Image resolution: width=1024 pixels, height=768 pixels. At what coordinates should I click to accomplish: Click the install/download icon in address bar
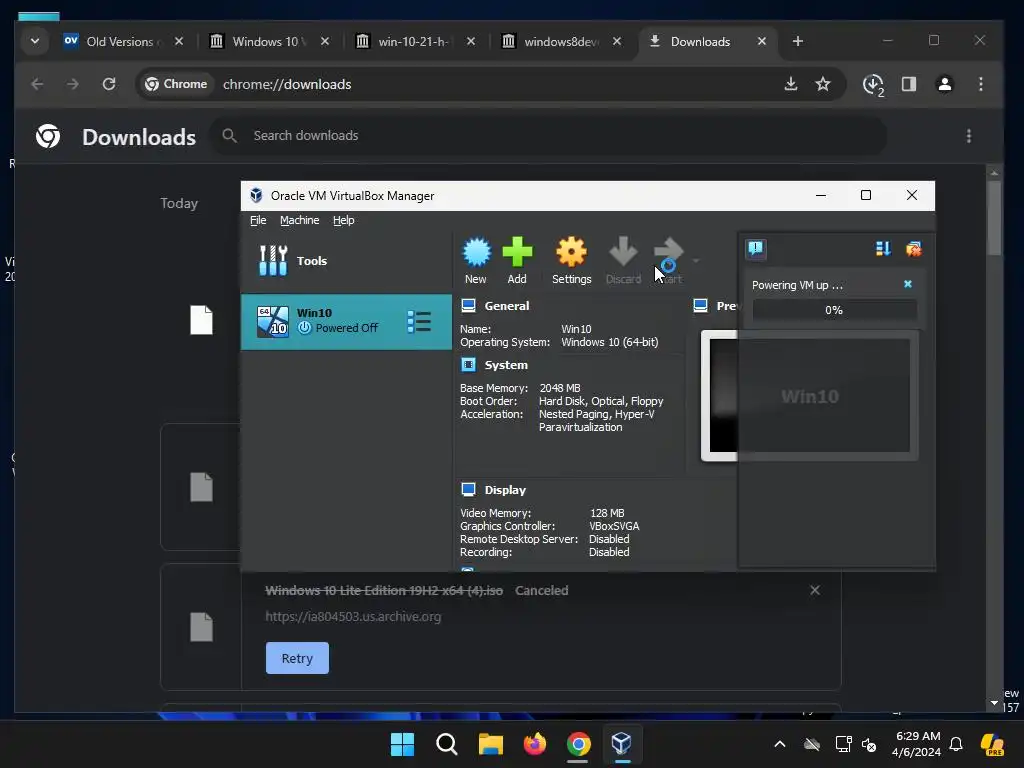point(791,84)
